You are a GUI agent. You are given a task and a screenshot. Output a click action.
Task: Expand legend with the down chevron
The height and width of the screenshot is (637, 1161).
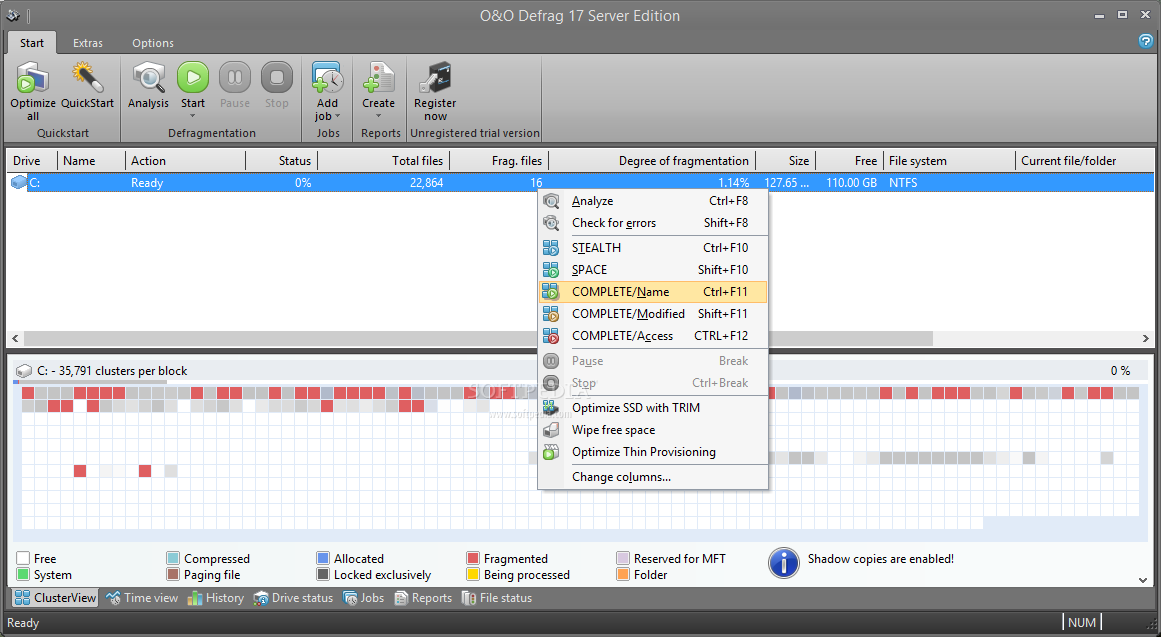tap(1142, 580)
